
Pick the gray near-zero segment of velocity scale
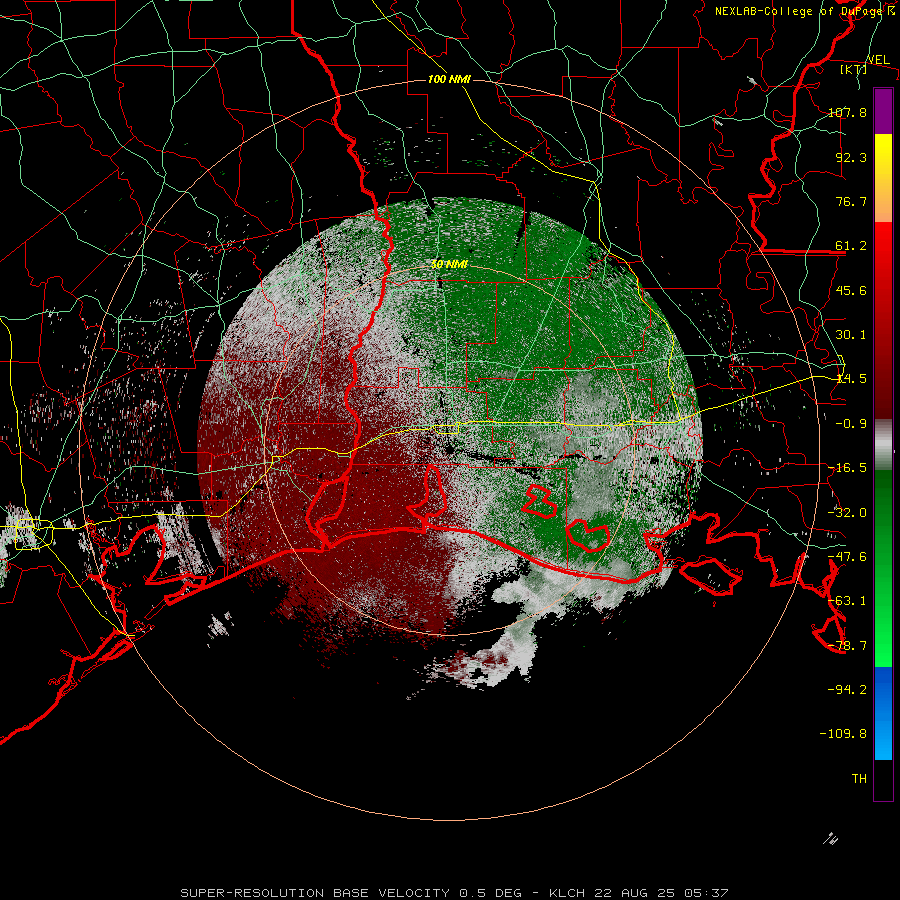point(883,445)
